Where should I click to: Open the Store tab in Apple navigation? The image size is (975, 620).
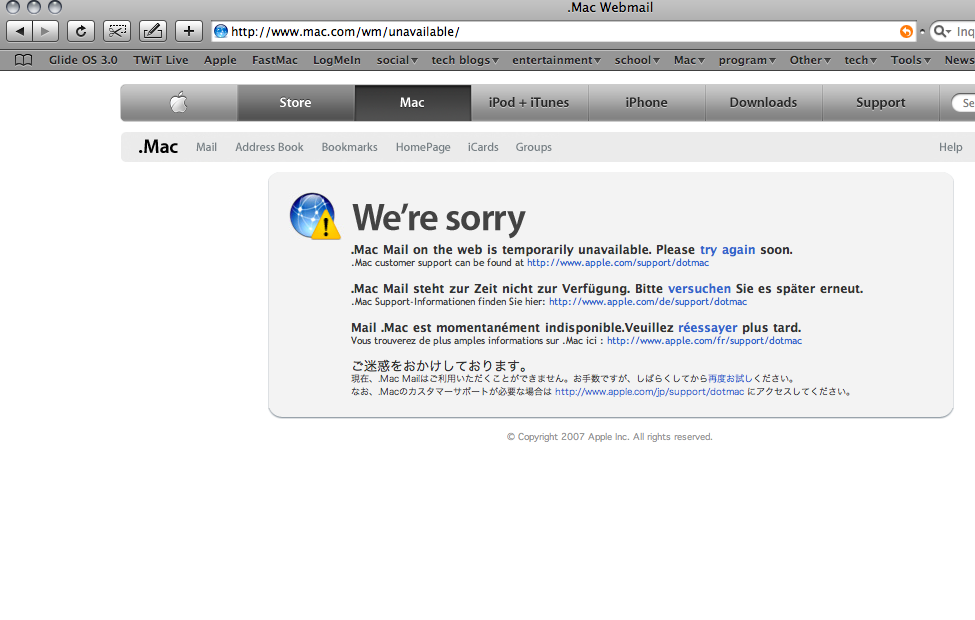pyautogui.click(x=295, y=103)
